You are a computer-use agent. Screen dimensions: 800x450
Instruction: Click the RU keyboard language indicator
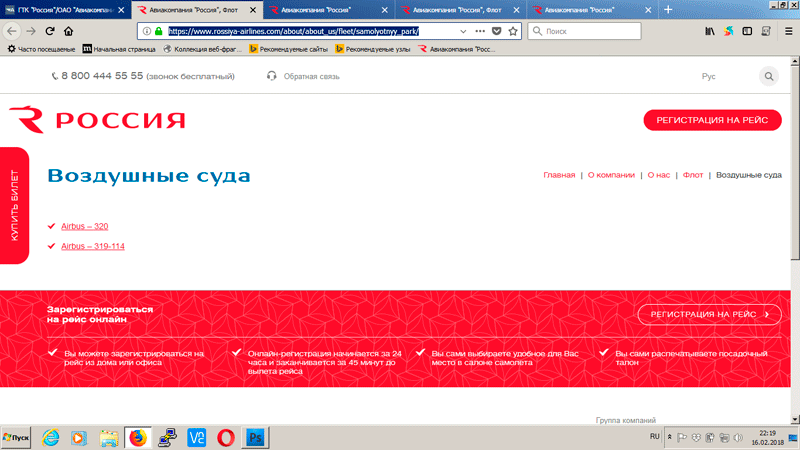point(655,437)
